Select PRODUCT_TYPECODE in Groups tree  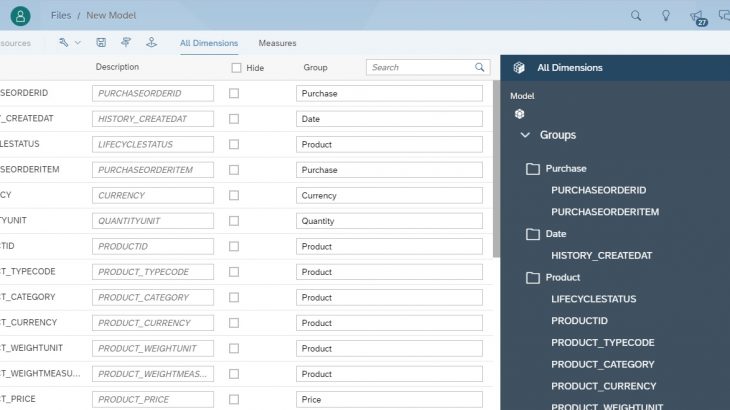(x=603, y=343)
